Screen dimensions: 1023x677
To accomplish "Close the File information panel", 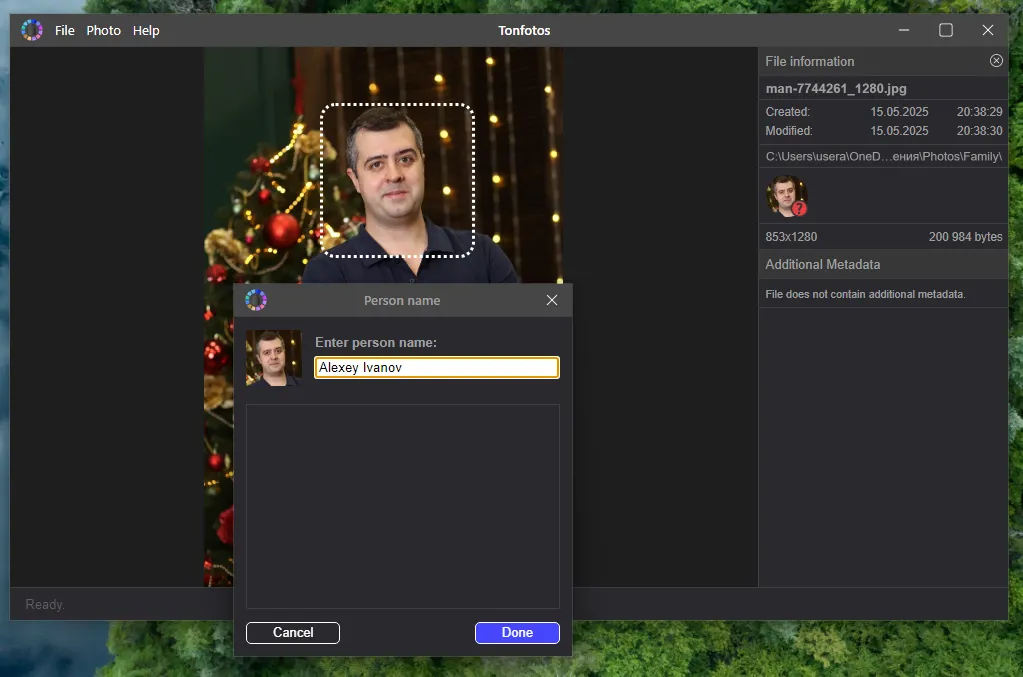I will click(996, 61).
